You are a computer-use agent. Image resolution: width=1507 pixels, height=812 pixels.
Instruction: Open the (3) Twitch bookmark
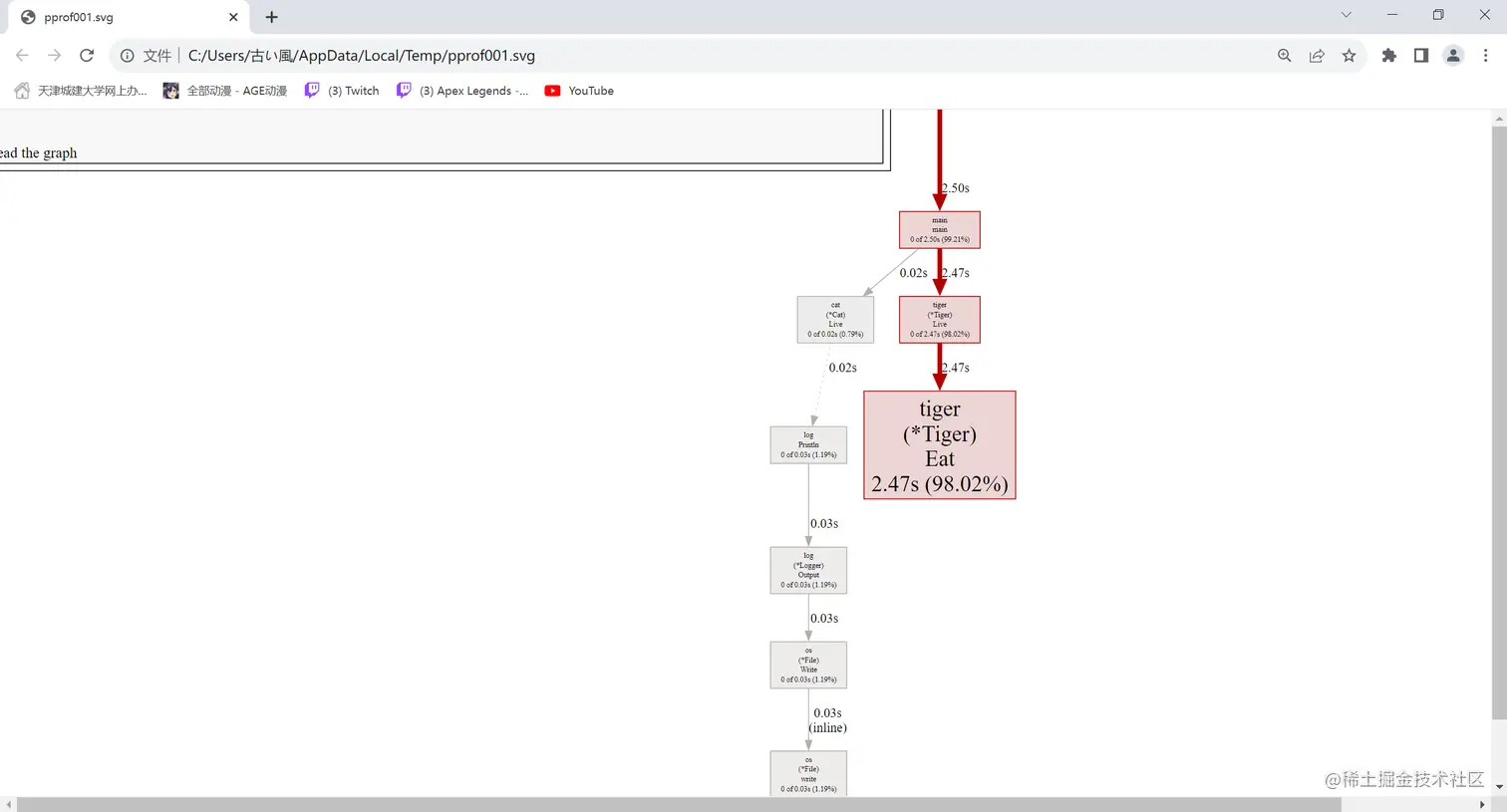click(x=342, y=91)
